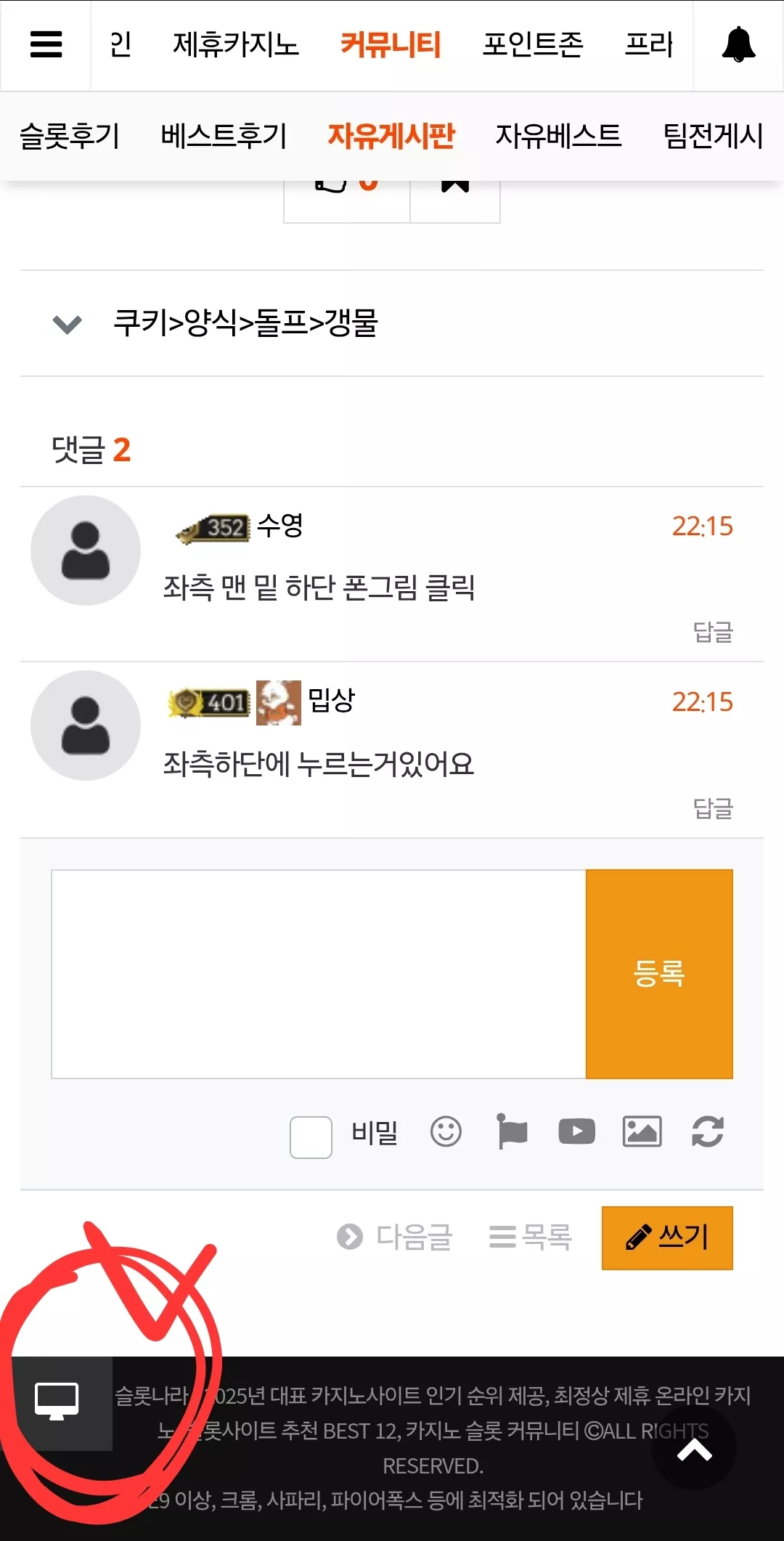The image size is (784, 1541).
Task: Go to the 다음글 next post
Action: tap(395, 1237)
